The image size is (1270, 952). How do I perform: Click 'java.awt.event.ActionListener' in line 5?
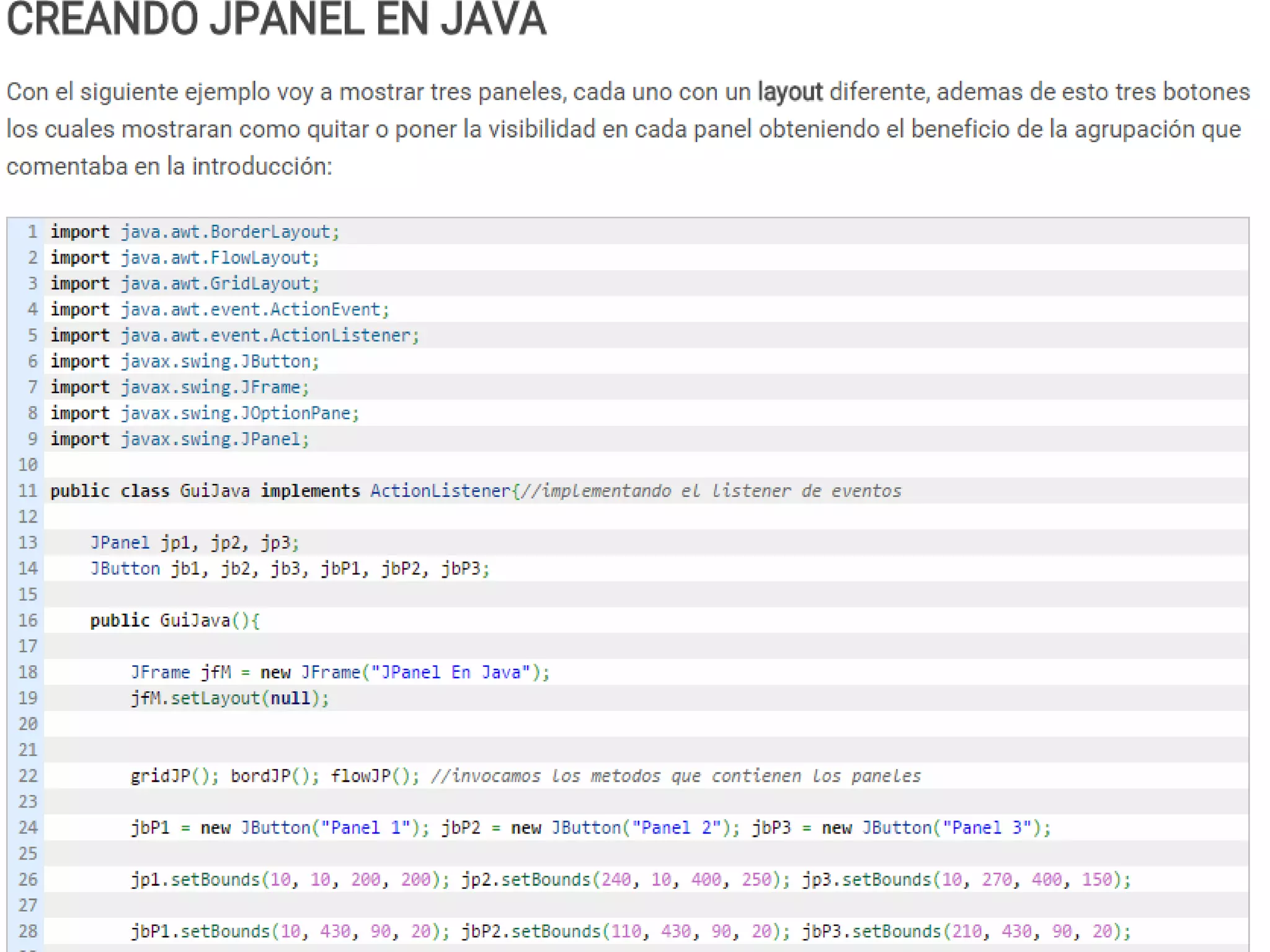[x=265, y=335]
